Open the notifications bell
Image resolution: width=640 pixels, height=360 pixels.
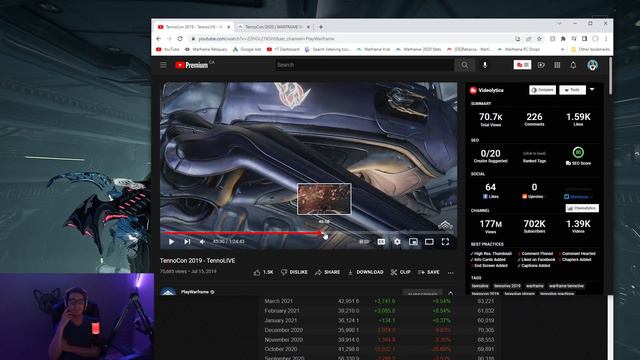coord(573,65)
